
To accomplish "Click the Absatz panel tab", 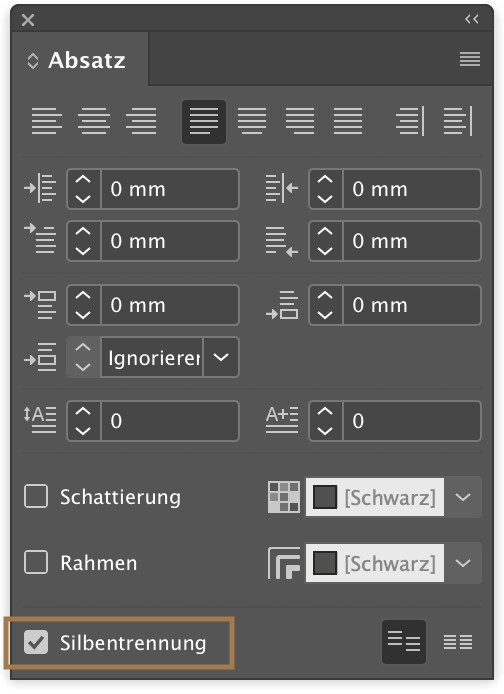I will (x=80, y=59).
